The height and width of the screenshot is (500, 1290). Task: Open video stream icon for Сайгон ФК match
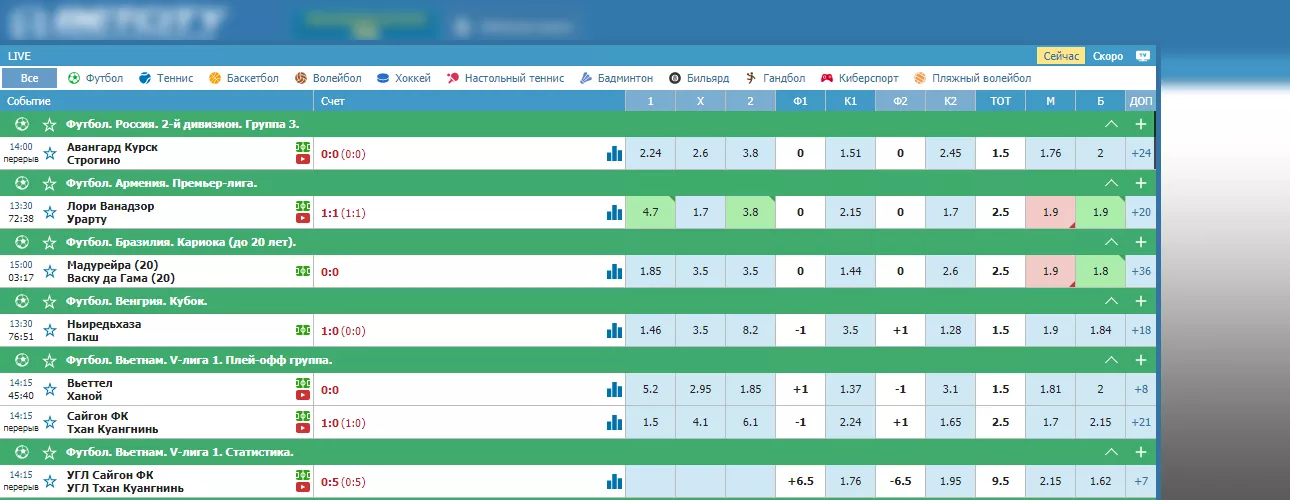[x=302, y=429]
